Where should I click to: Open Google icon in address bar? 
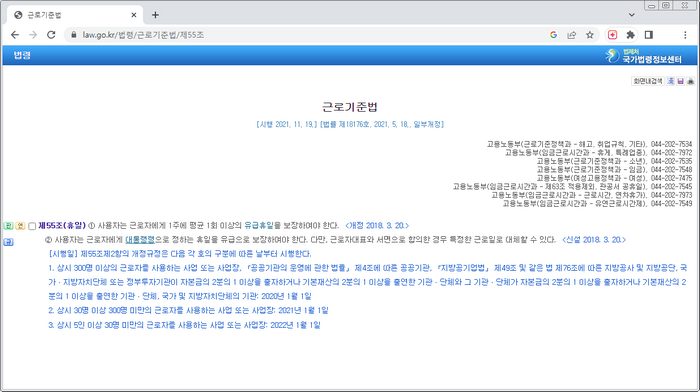[554, 35]
